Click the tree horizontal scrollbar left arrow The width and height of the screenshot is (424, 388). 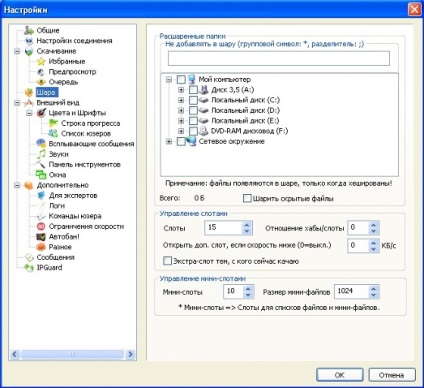[x=14, y=354]
